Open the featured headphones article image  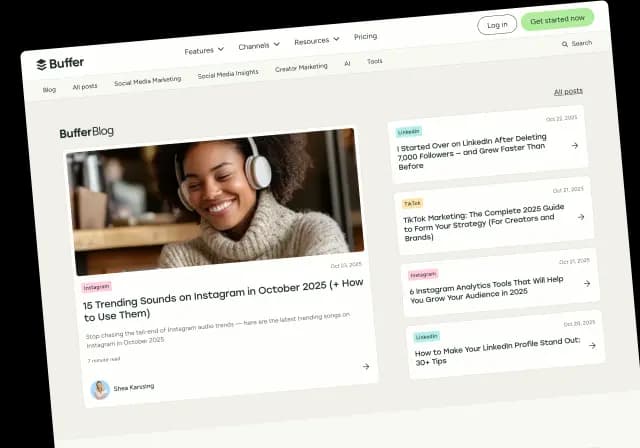click(x=215, y=198)
